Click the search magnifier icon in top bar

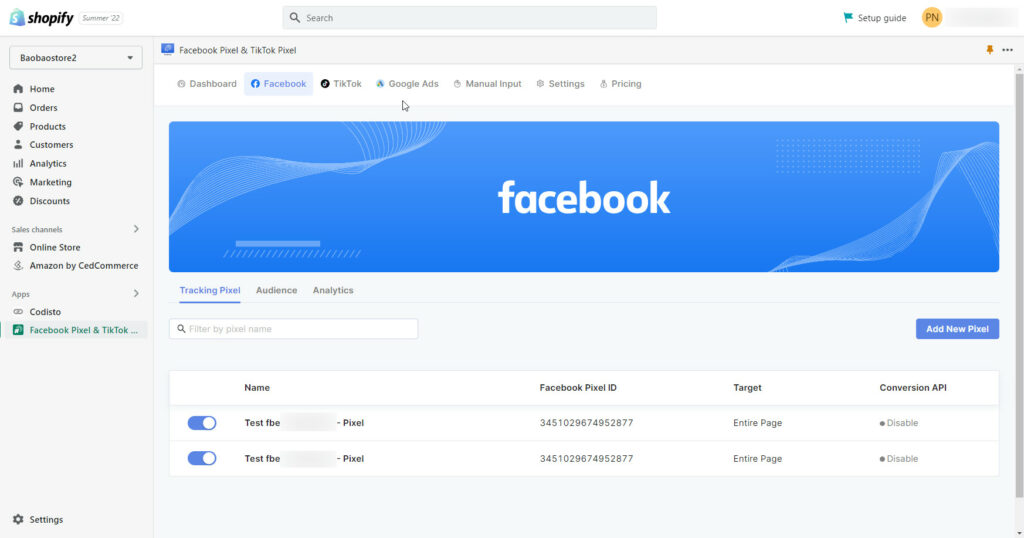[295, 18]
